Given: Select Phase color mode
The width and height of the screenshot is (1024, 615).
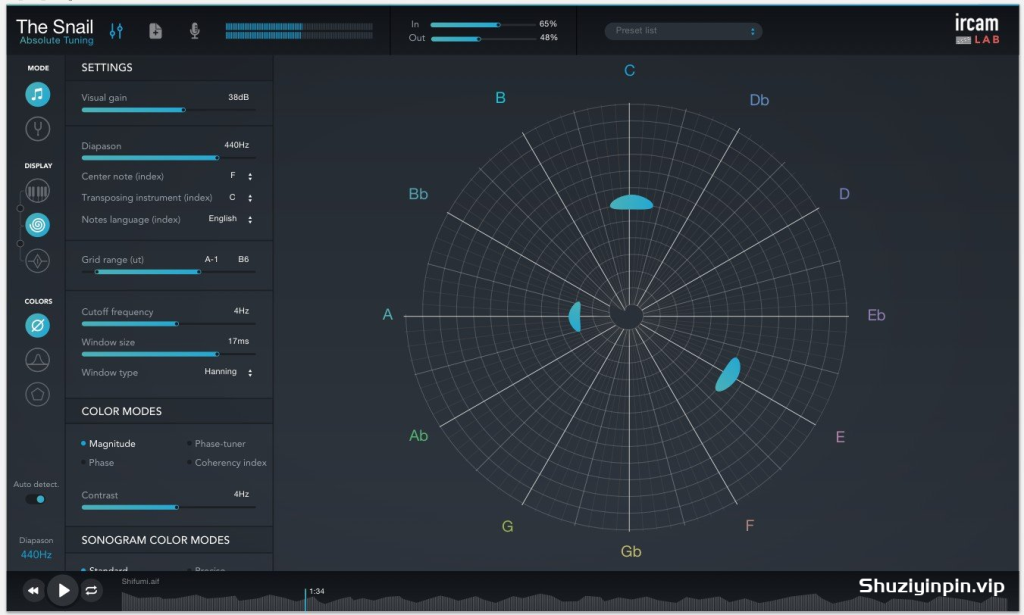Looking at the screenshot, I should click(97, 463).
